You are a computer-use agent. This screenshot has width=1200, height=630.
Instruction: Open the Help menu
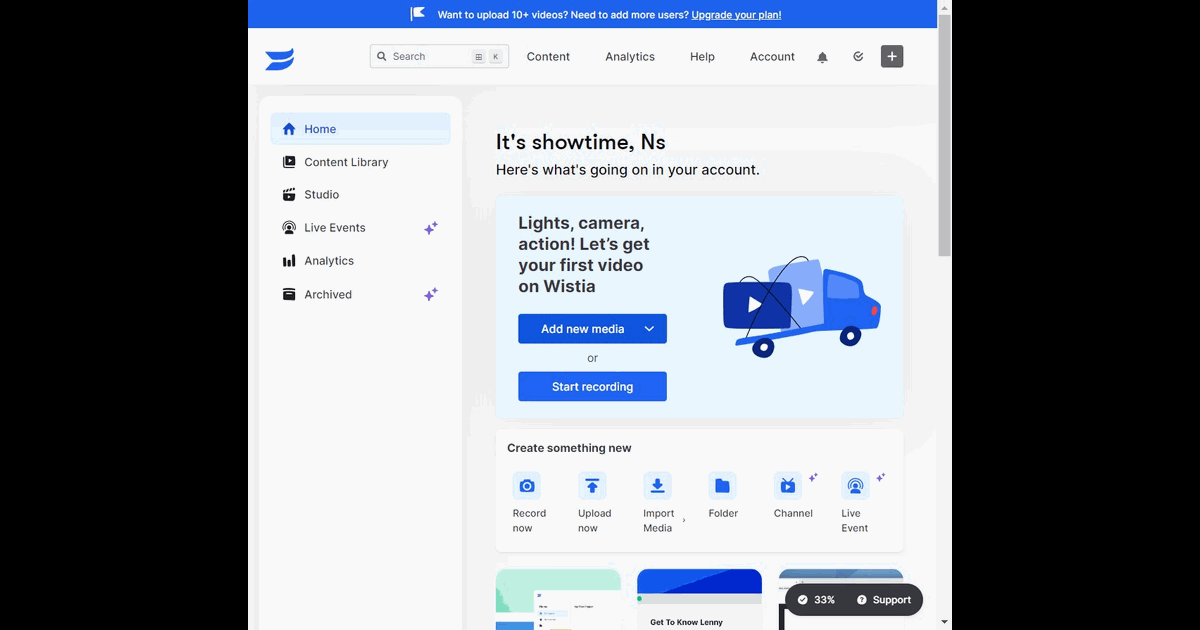coord(702,57)
